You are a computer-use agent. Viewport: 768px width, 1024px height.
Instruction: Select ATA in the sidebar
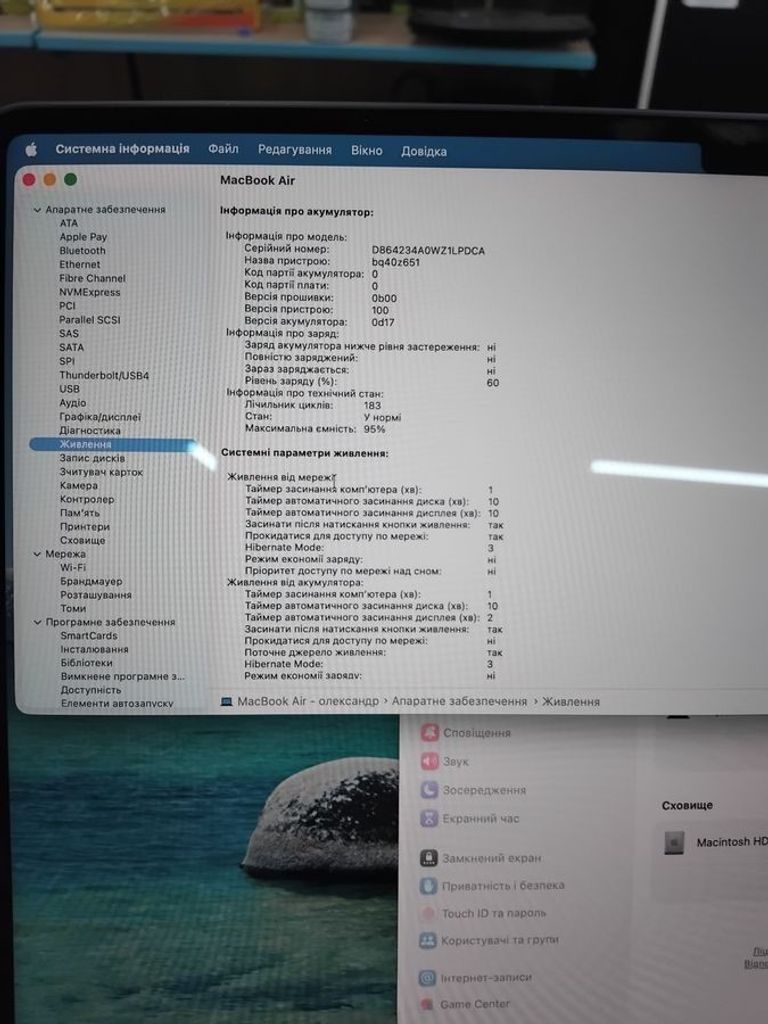point(69,223)
